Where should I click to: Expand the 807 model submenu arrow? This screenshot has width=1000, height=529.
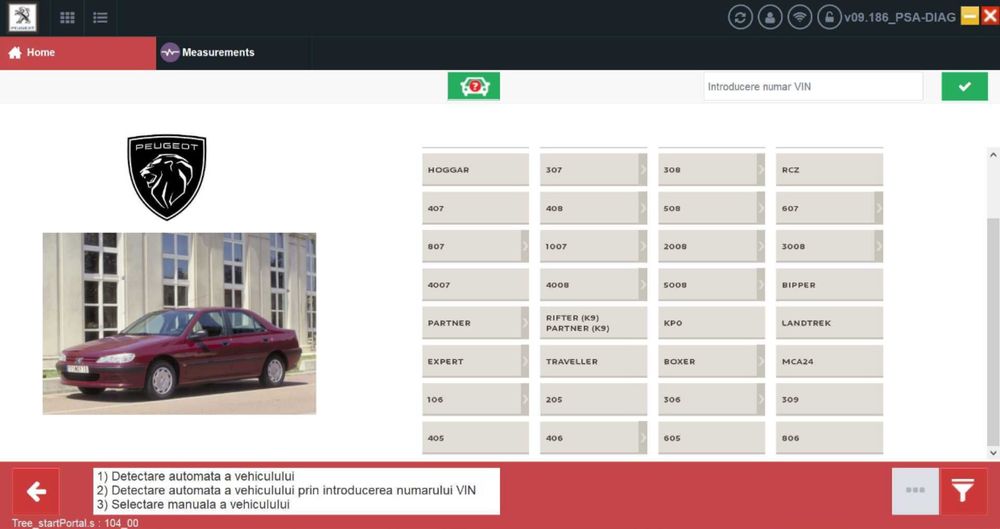point(525,246)
